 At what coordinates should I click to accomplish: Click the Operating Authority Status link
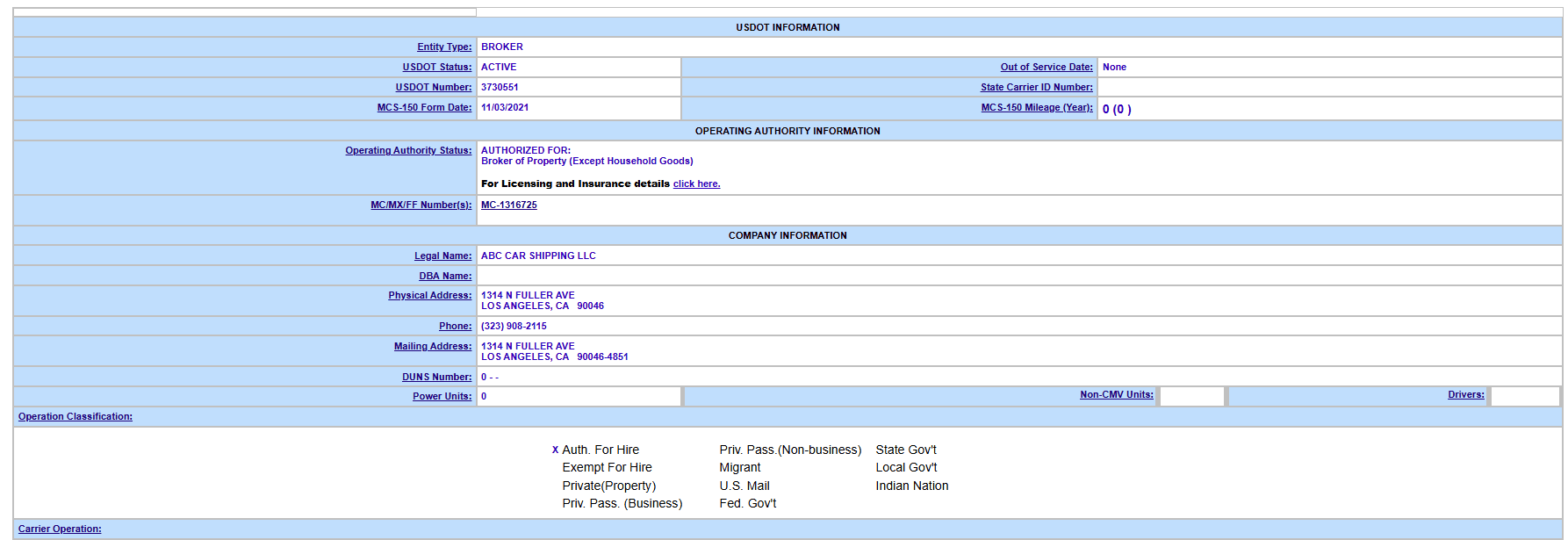tap(408, 151)
